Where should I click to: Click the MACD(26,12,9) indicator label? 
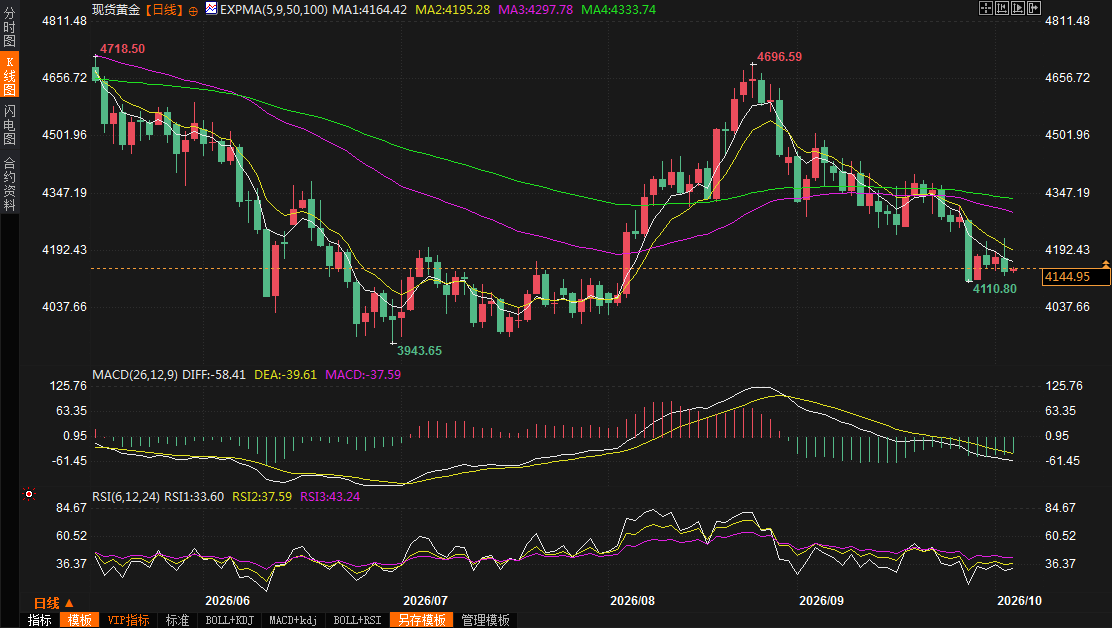[135, 374]
